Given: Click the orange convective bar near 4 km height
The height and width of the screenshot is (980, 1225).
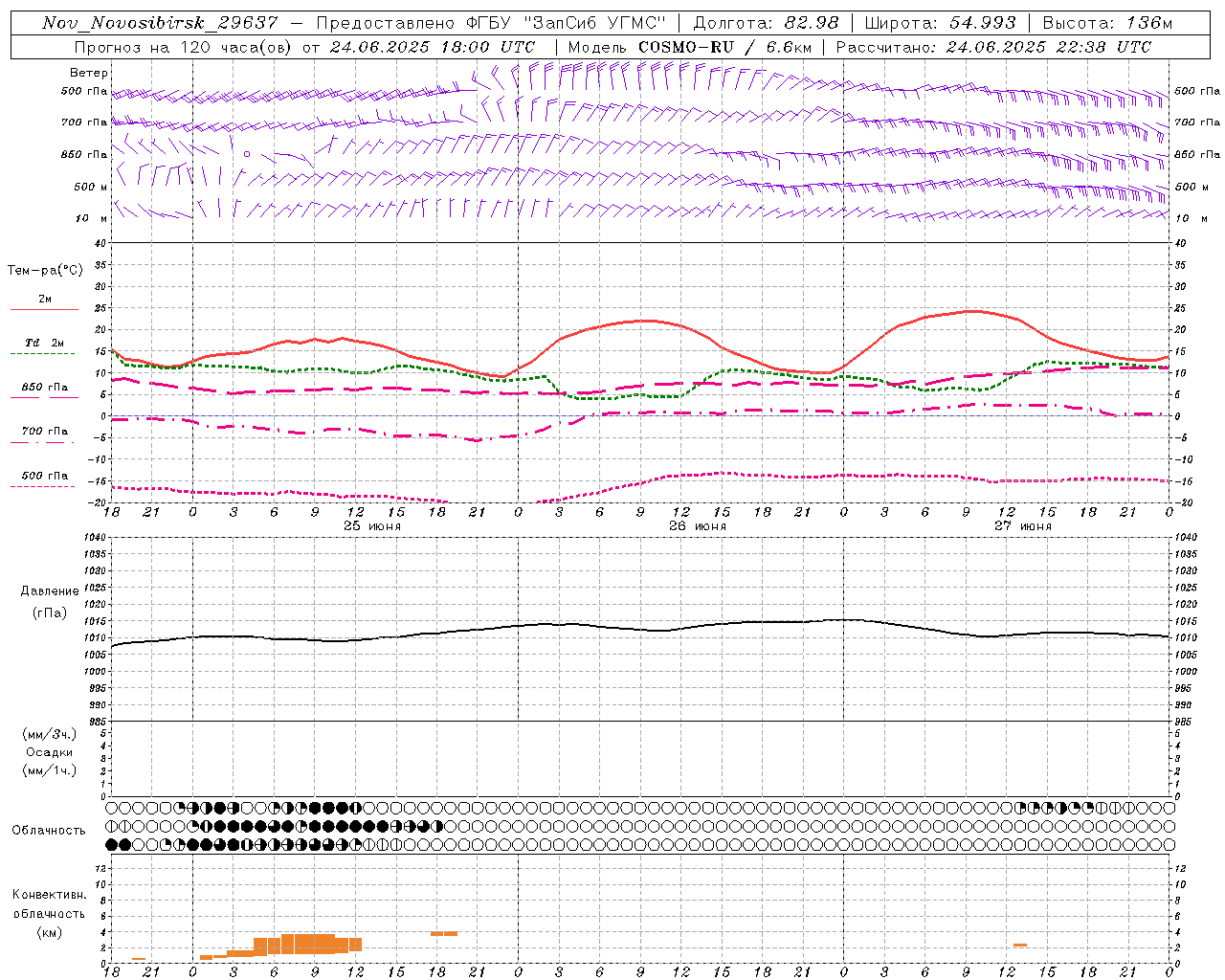Looking at the screenshot, I should (443, 933).
